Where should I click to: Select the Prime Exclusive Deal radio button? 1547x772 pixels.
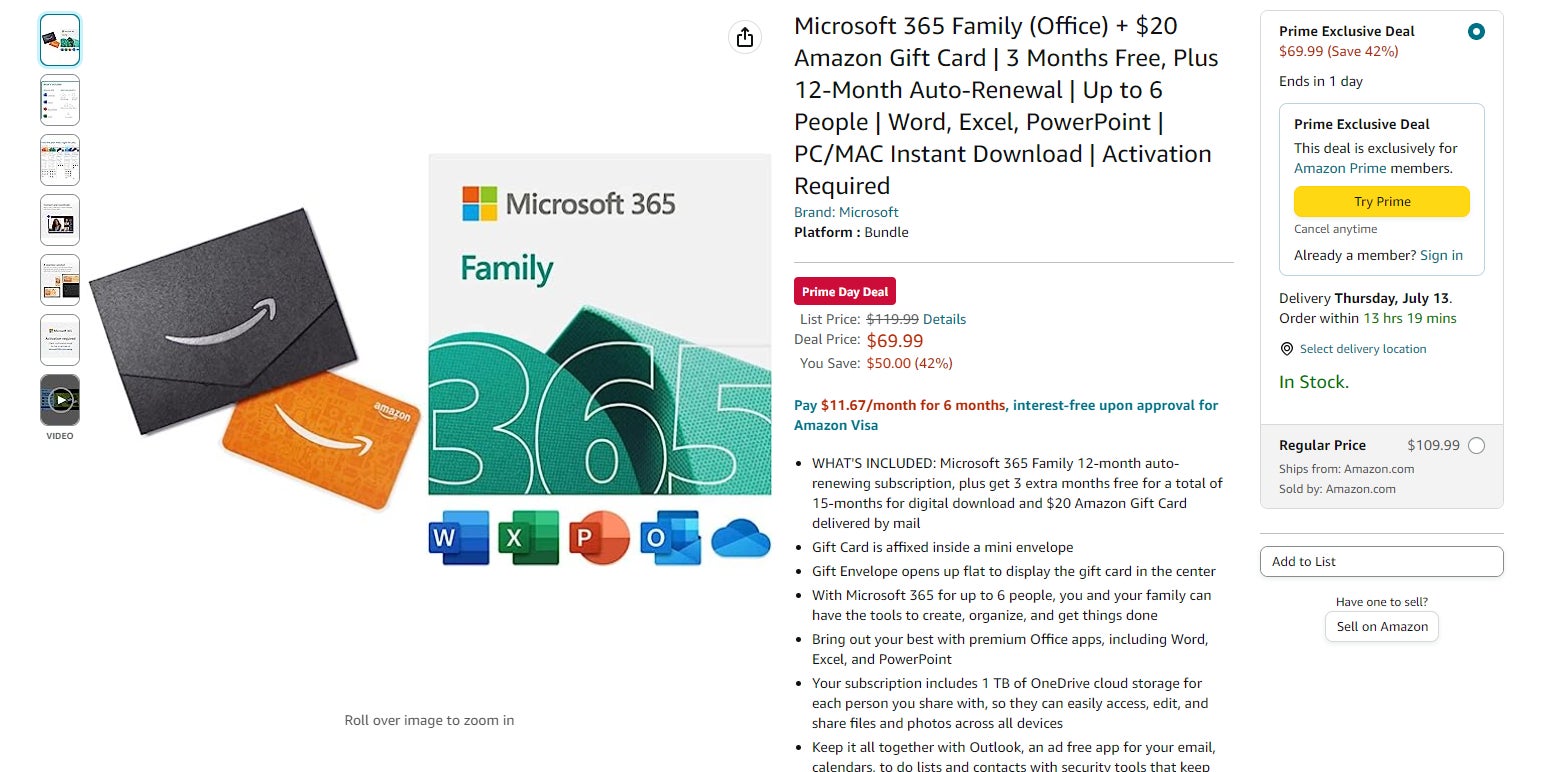1476,31
